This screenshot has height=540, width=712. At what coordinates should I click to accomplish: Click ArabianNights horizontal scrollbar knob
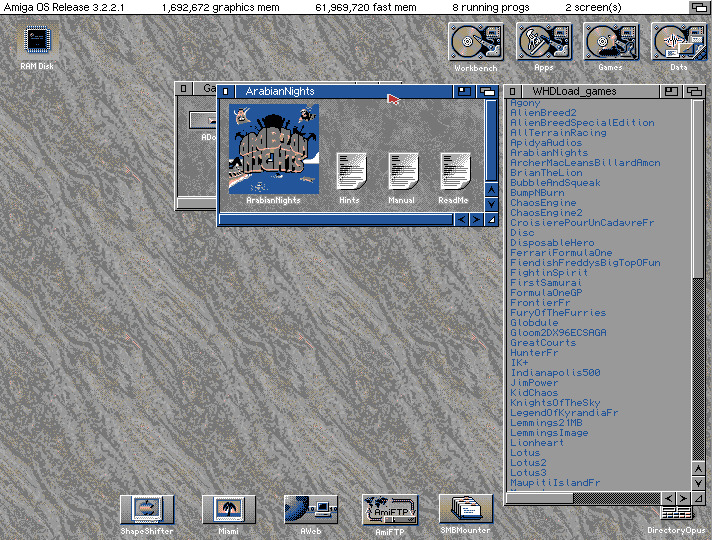(336, 220)
